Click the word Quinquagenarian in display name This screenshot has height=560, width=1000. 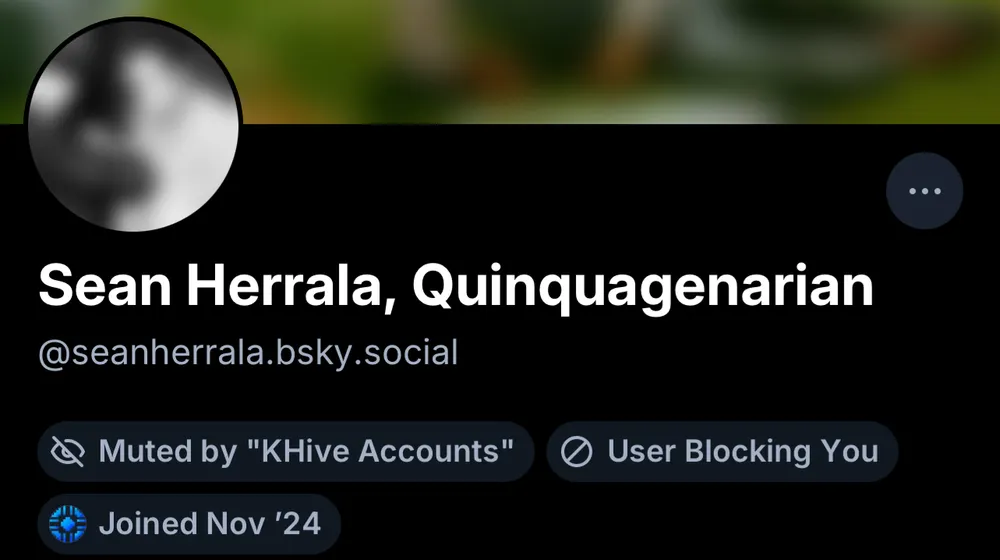pos(643,287)
